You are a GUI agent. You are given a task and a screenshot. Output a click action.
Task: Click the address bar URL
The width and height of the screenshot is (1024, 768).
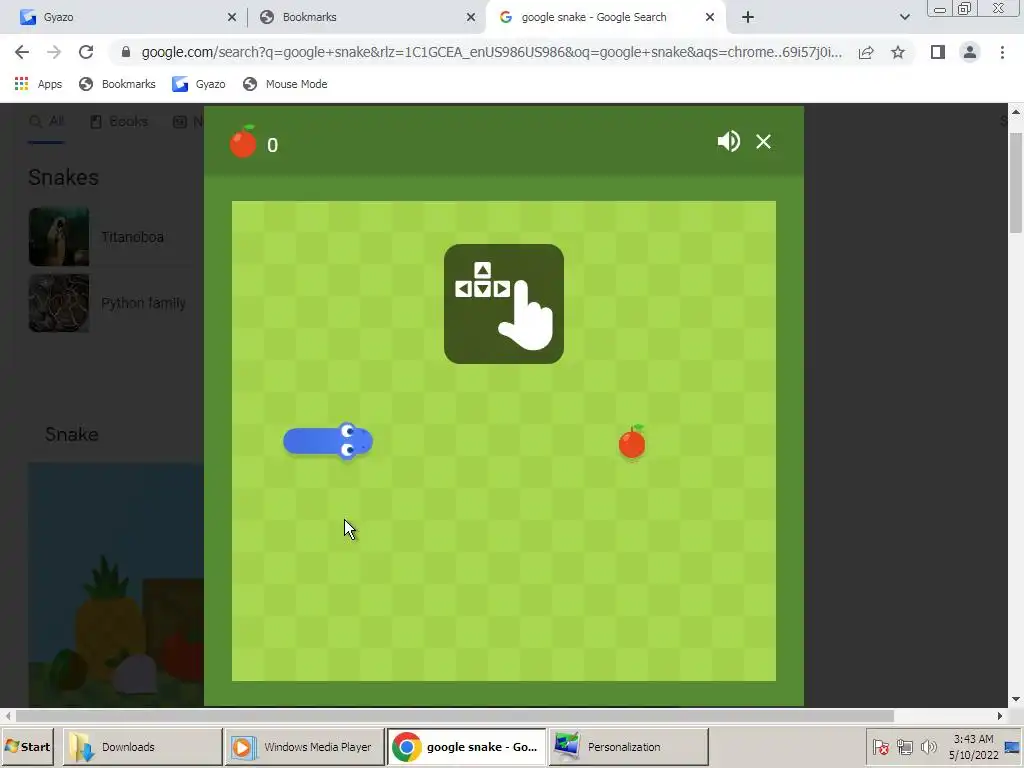(x=491, y=52)
